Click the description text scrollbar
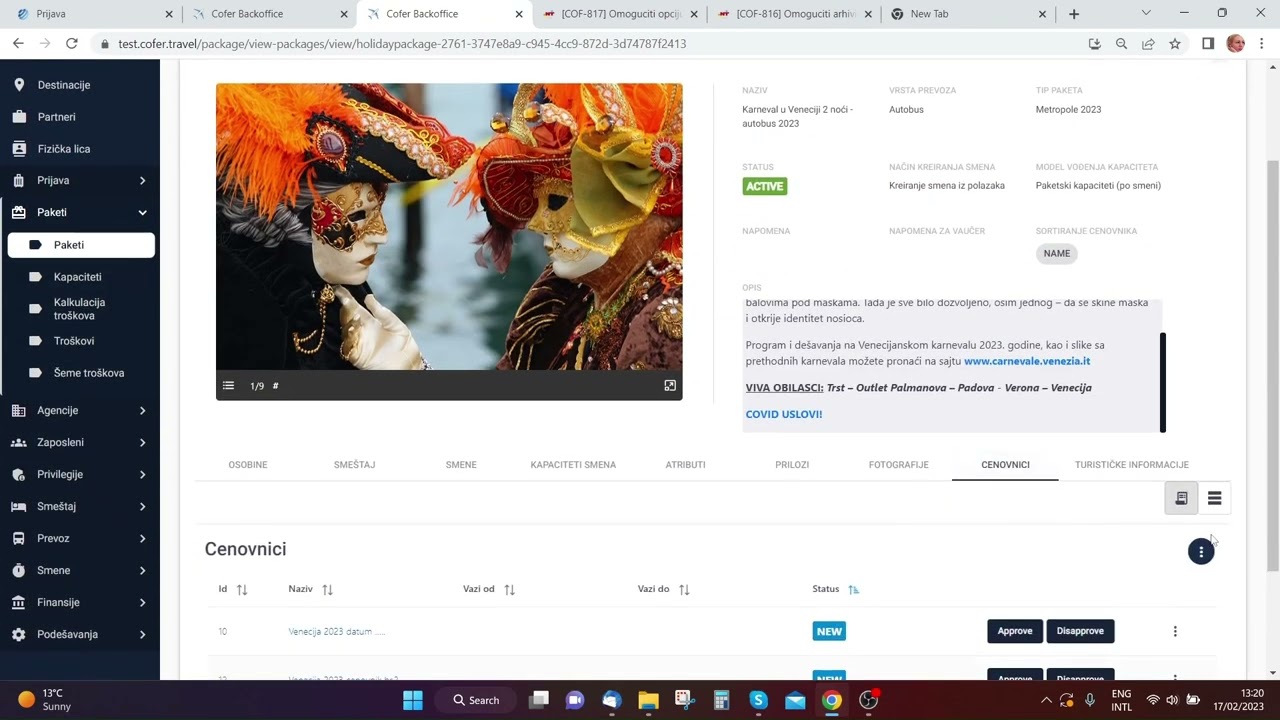 1163,382
